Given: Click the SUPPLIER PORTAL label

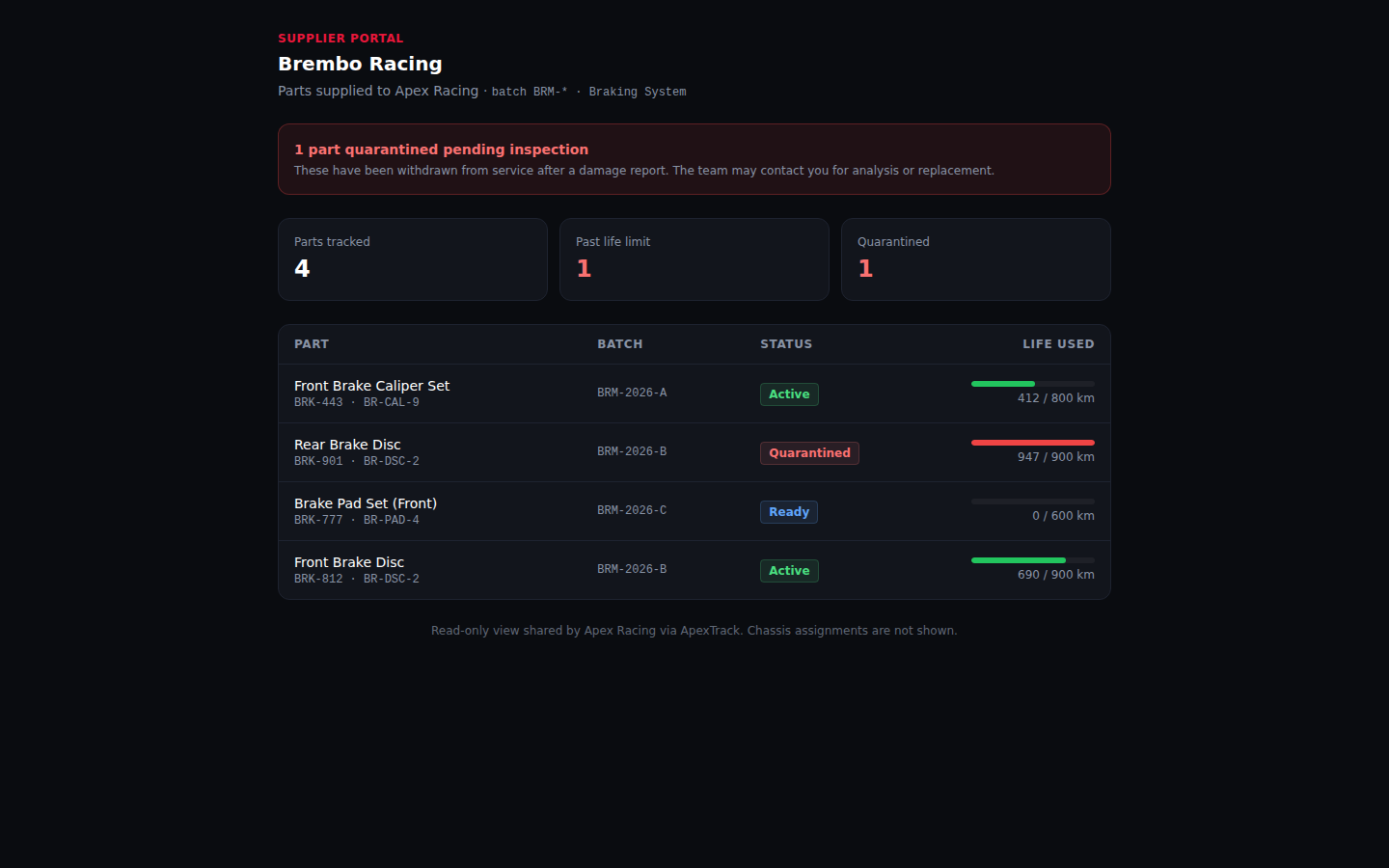Looking at the screenshot, I should tap(340, 39).
